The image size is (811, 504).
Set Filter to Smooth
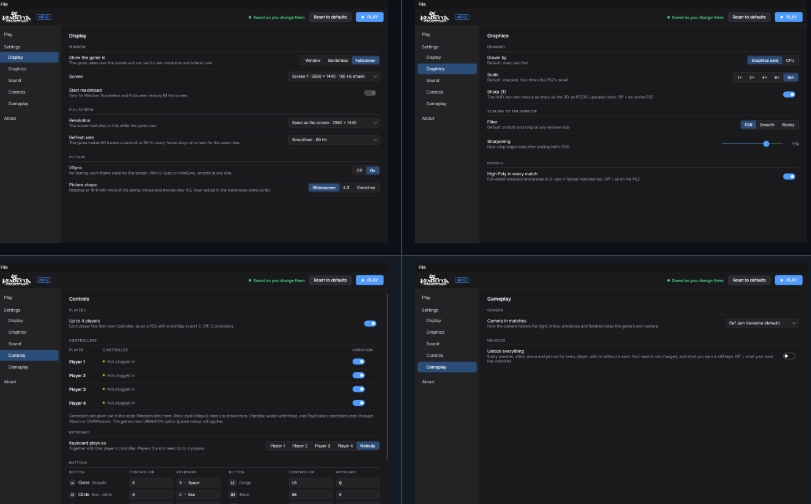[767, 125]
